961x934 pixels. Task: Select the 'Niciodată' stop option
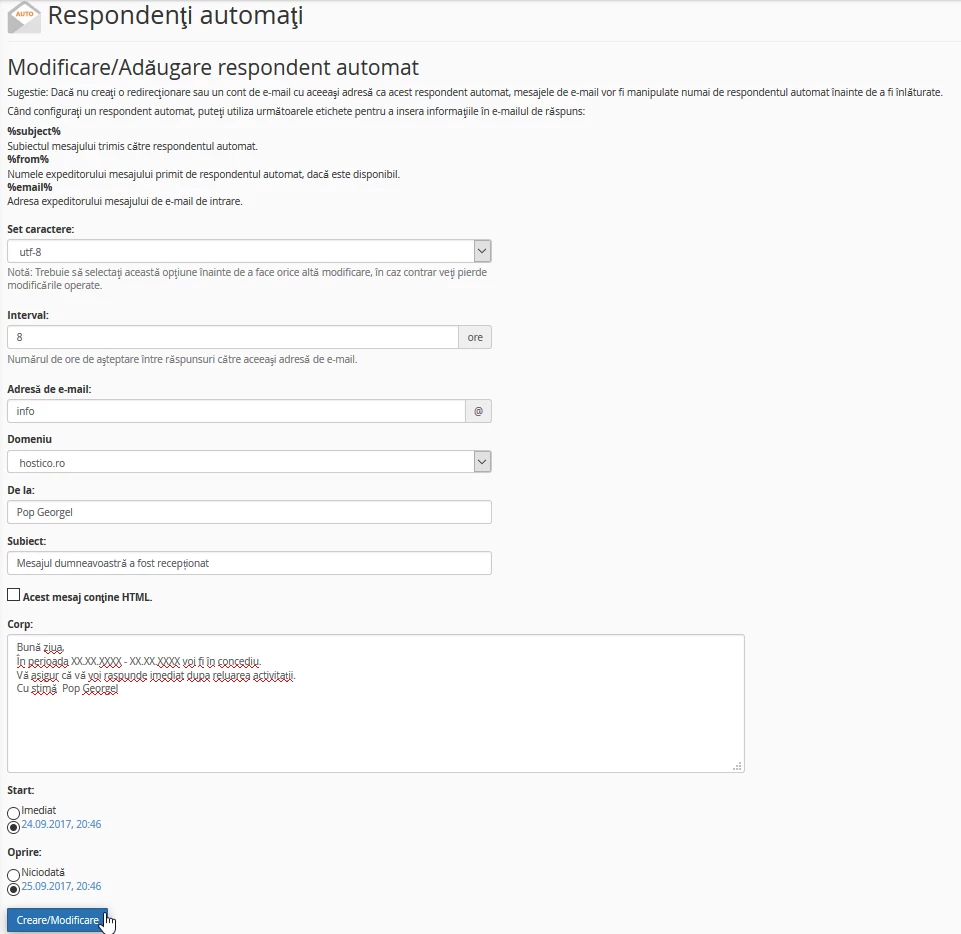tap(11, 872)
